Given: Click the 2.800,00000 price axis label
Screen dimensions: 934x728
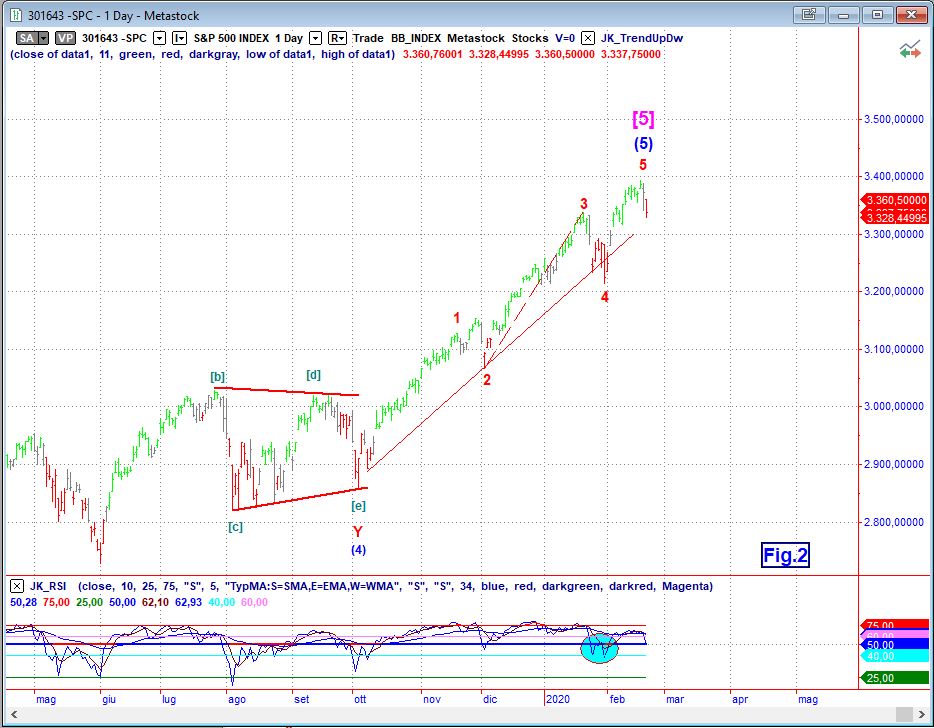Looking at the screenshot, I should (893, 522).
